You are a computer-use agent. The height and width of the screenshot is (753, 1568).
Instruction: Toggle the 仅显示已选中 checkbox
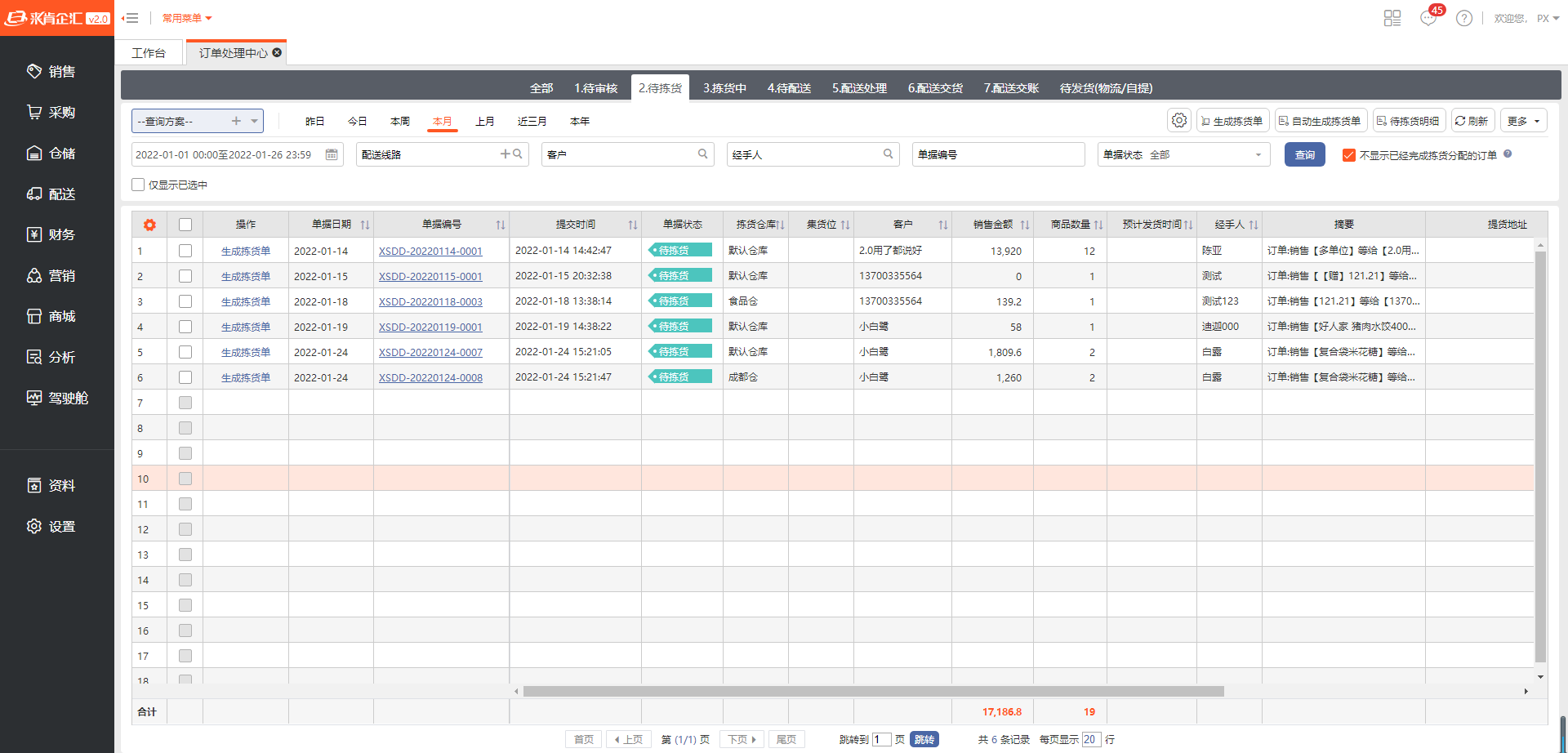[x=138, y=185]
